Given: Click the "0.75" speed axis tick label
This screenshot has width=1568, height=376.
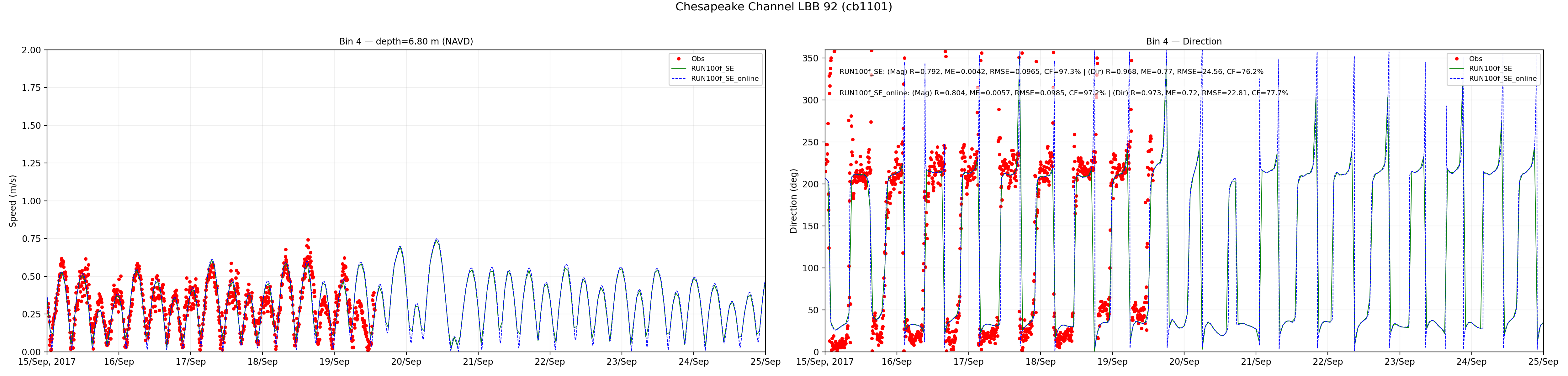Looking at the screenshot, I should click(x=31, y=238).
